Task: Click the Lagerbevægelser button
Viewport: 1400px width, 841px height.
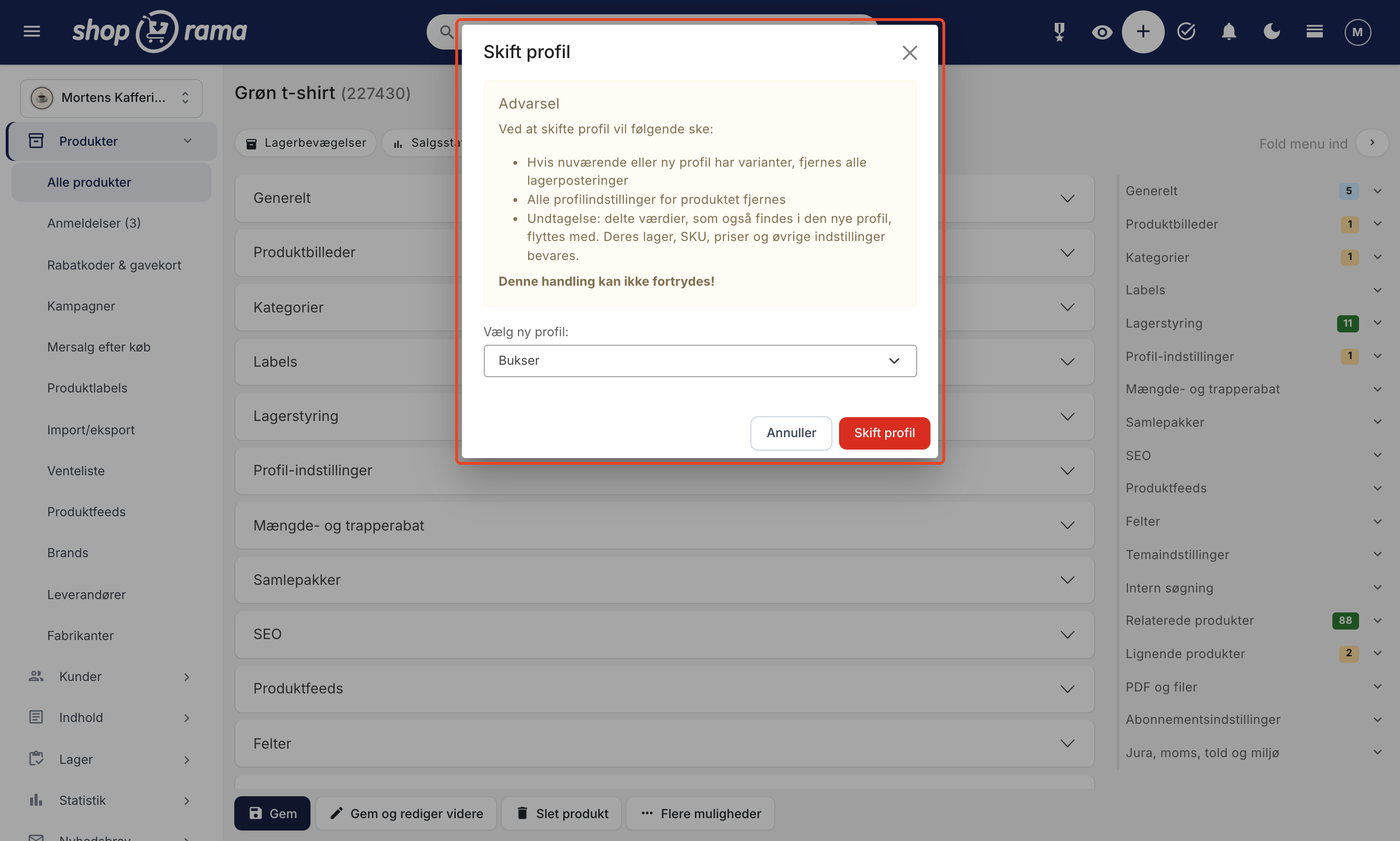Action: (x=306, y=143)
